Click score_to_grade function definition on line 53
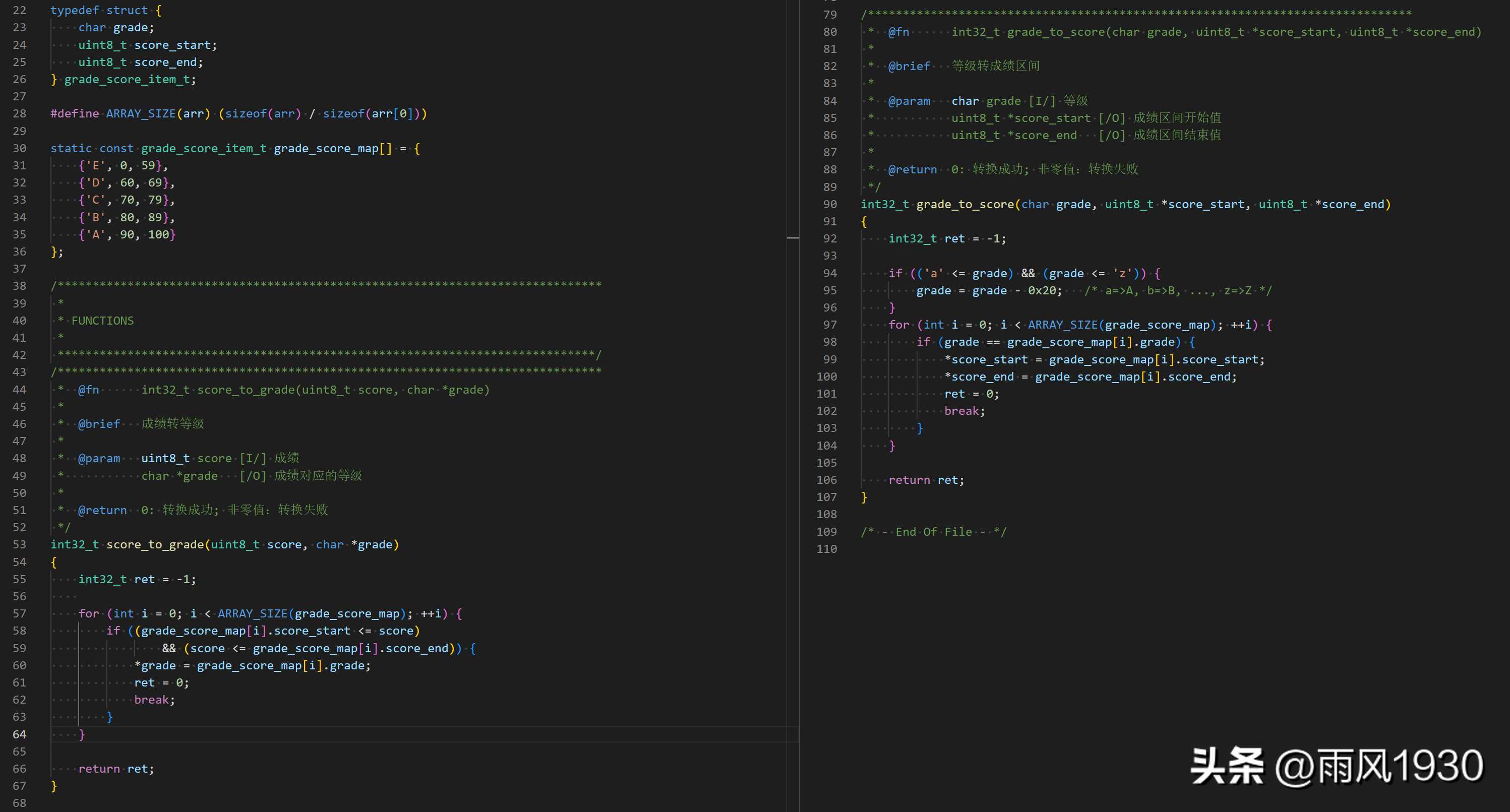Viewport: 1510px width, 812px height. 224,545
